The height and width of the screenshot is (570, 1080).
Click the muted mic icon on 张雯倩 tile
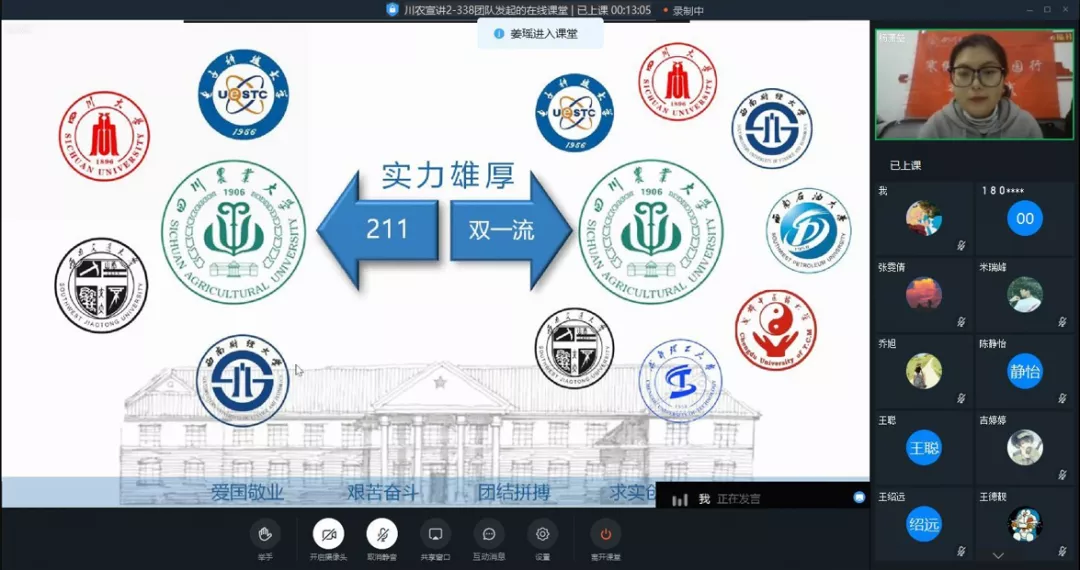click(961, 321)
